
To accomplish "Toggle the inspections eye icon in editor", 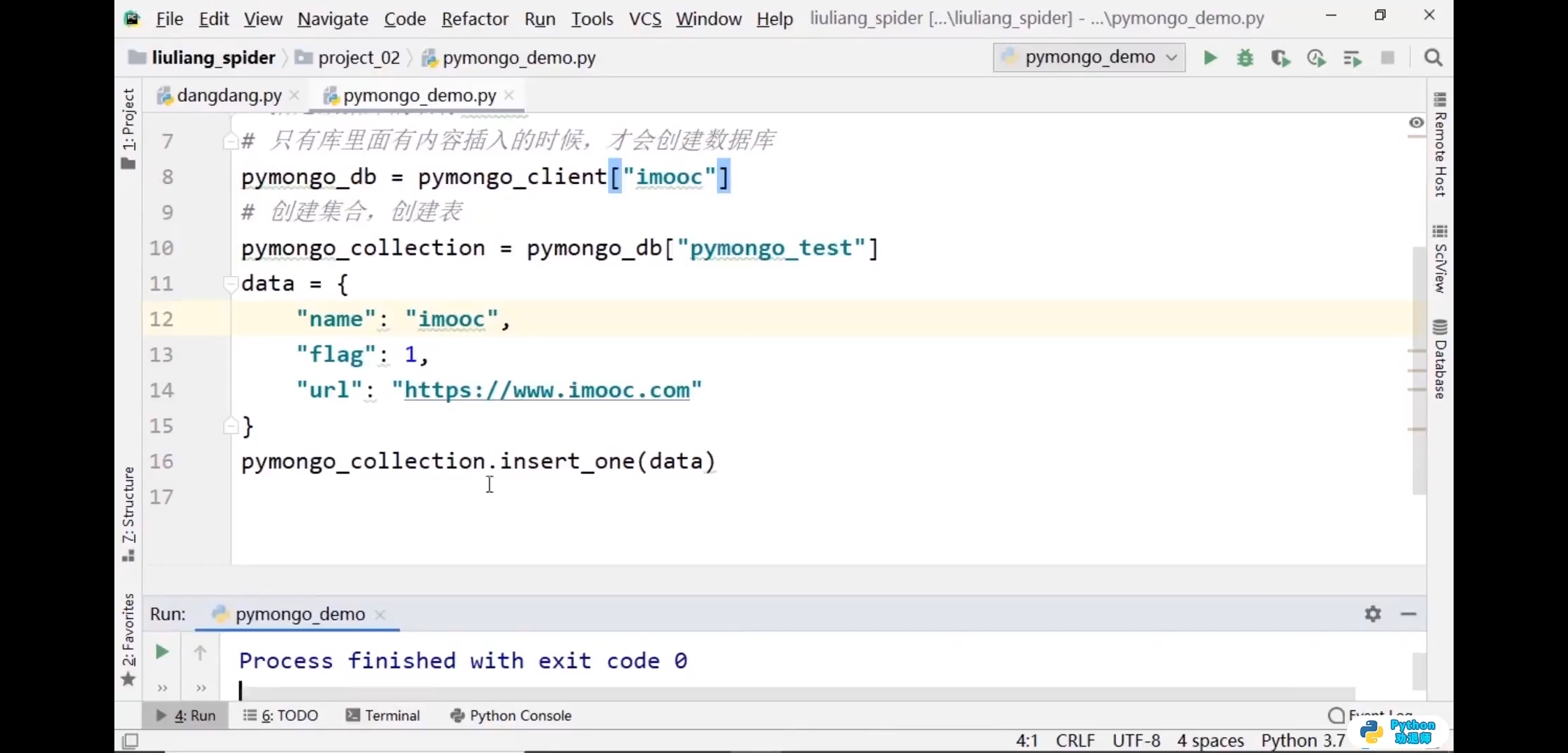I will (x=1416, y=123).
